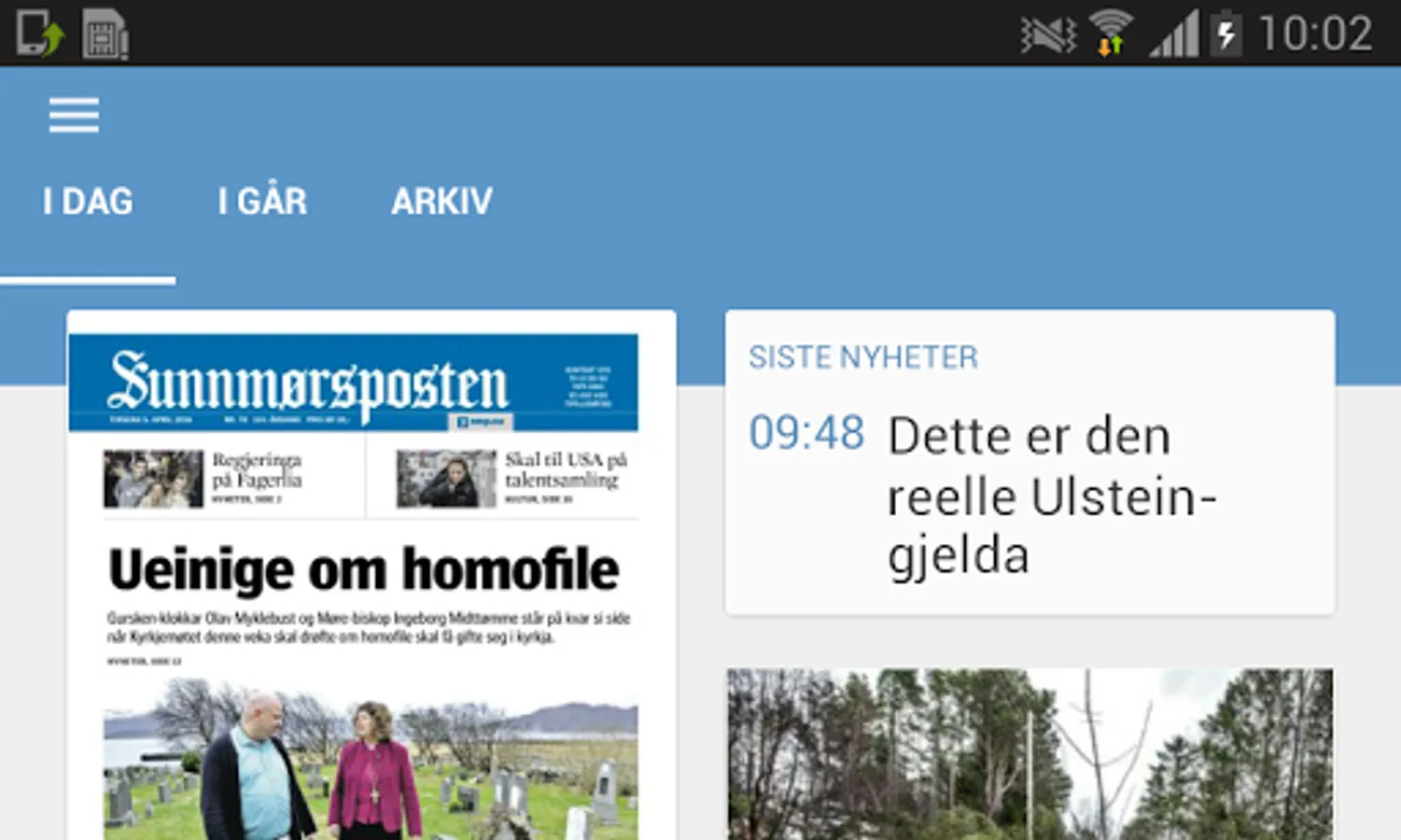This screenshot has height=840, width=1401.
Task: Tap the Wi-Fi status bar icon
Action: (1110, 34)
